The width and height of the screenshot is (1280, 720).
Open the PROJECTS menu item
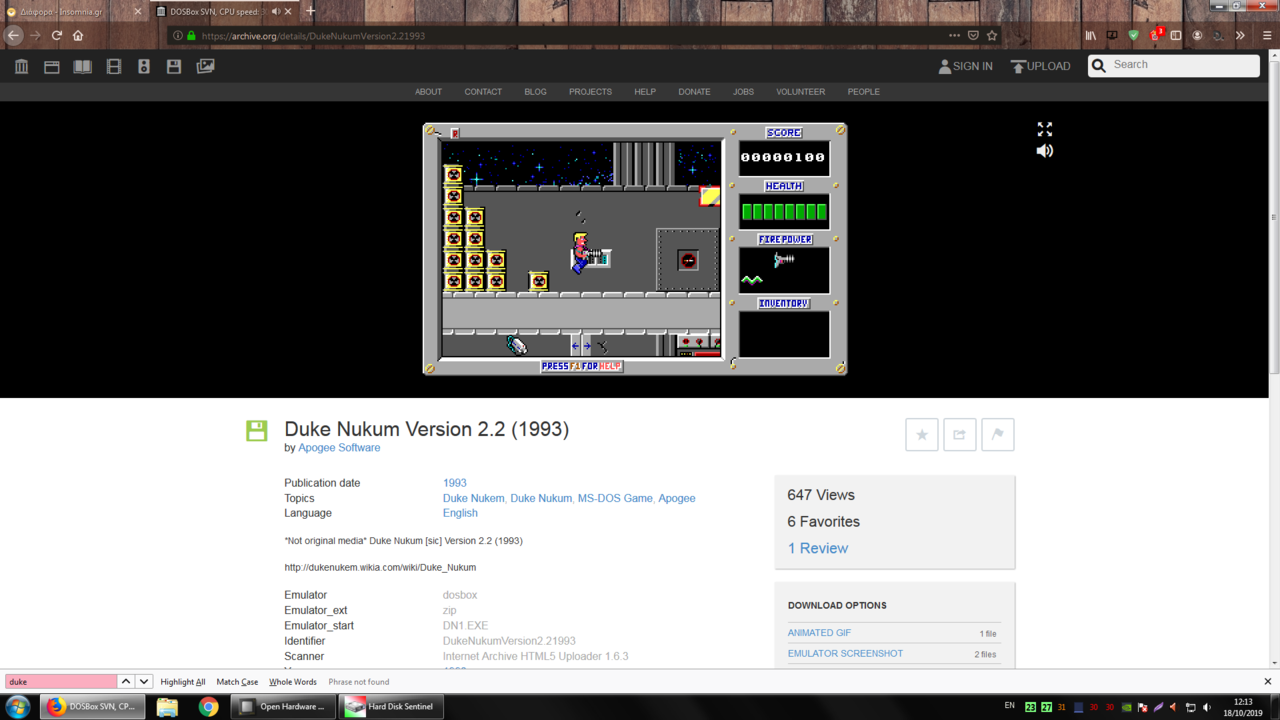pyautogui.click(x=590, y=92)
